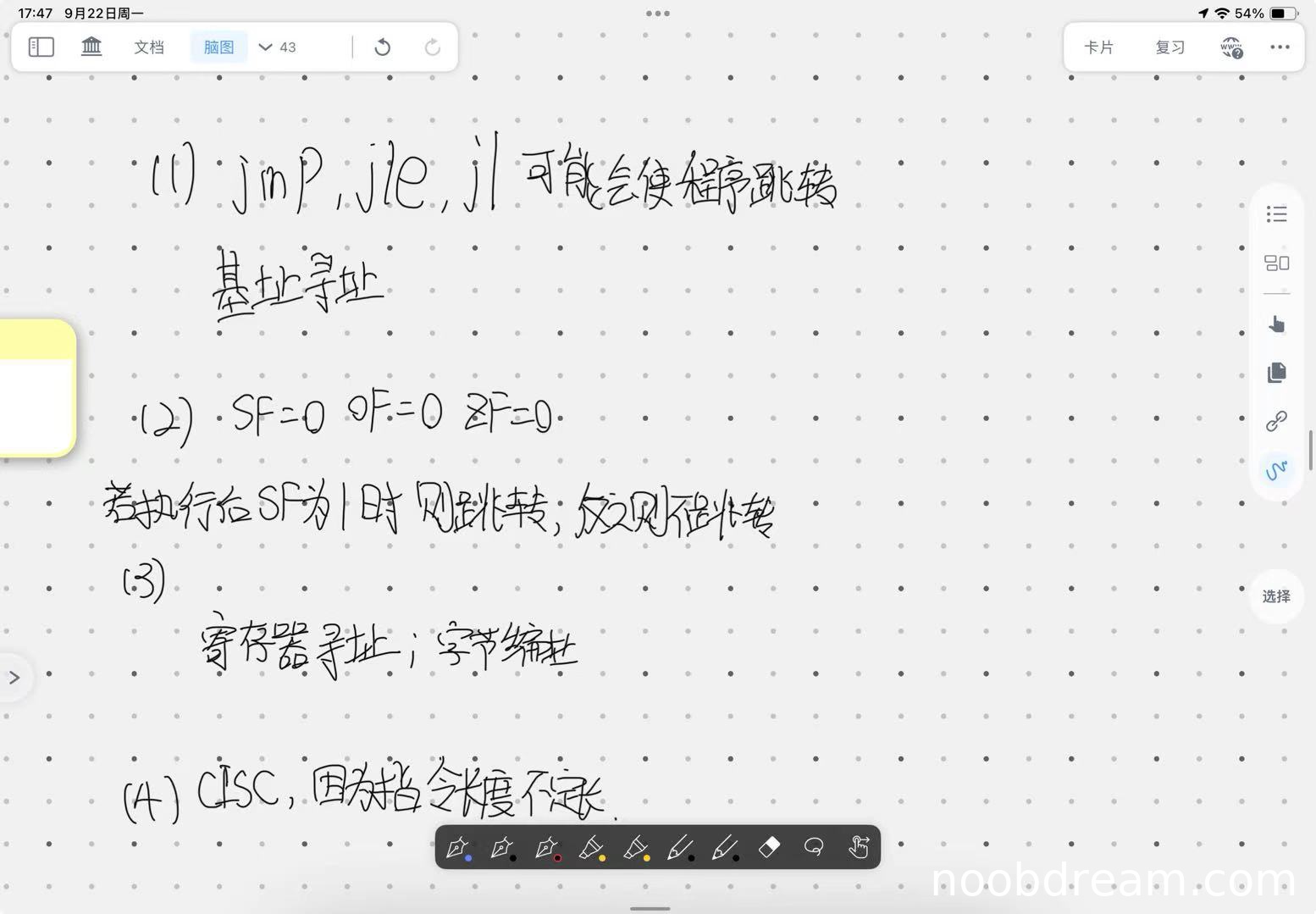Image resolution: width=1316 pixels, height=914 pixels.
Task: Open the library (building) icon
Action: pyautogui.click(x=91, y=47)
